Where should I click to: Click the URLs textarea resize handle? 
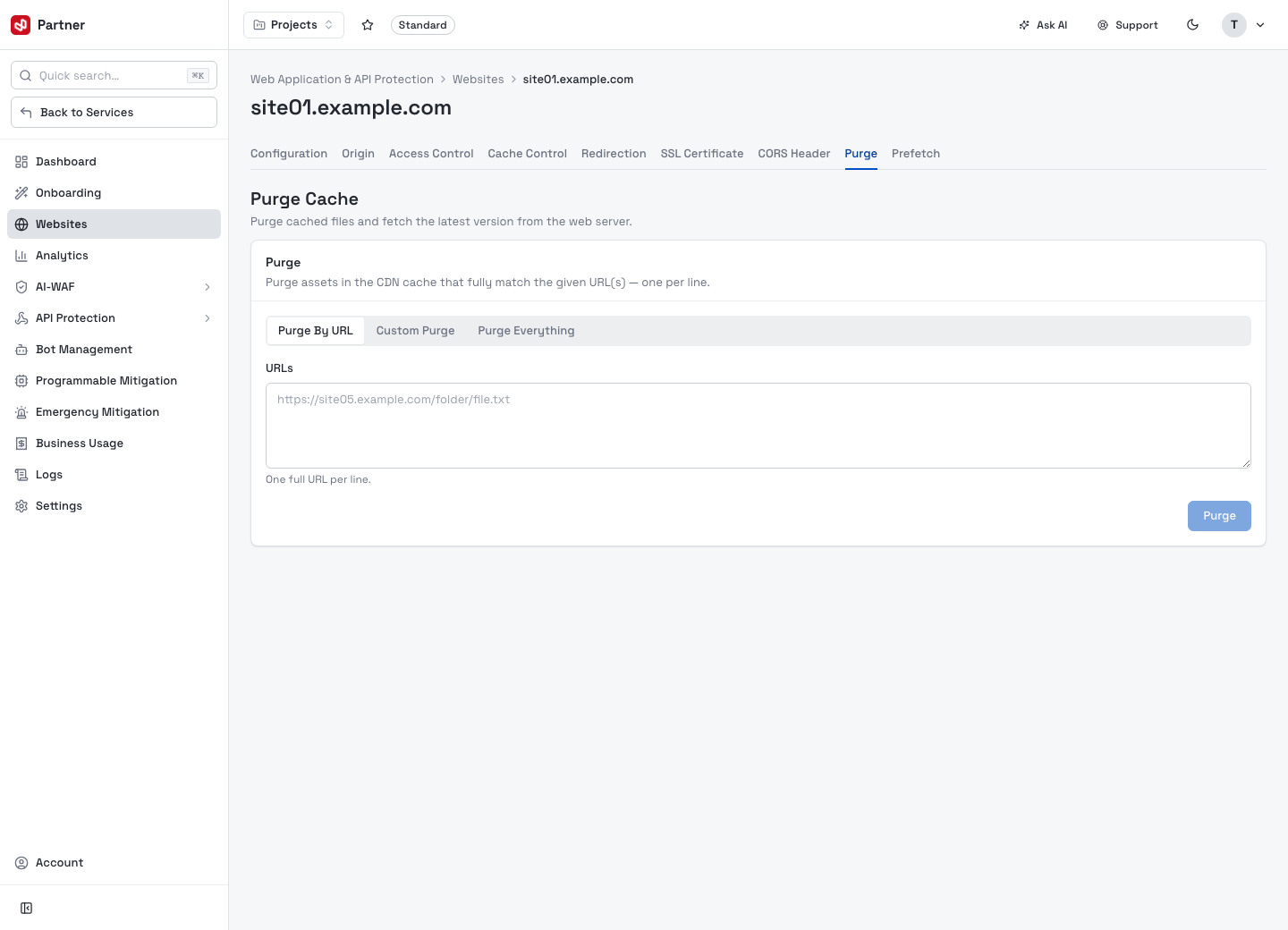1246,463
